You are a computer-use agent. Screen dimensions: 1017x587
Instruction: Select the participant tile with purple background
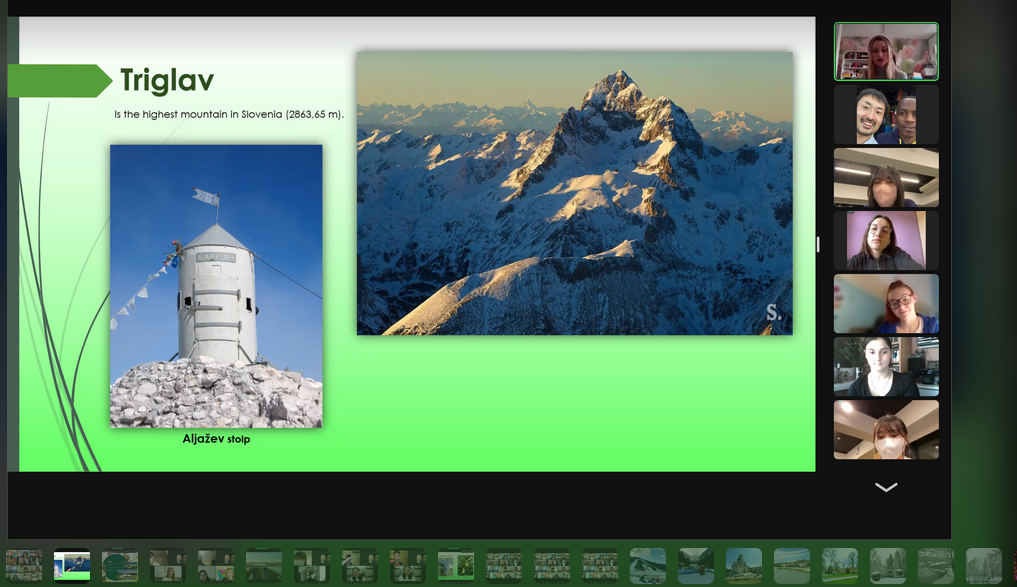(x=886, y=241)
